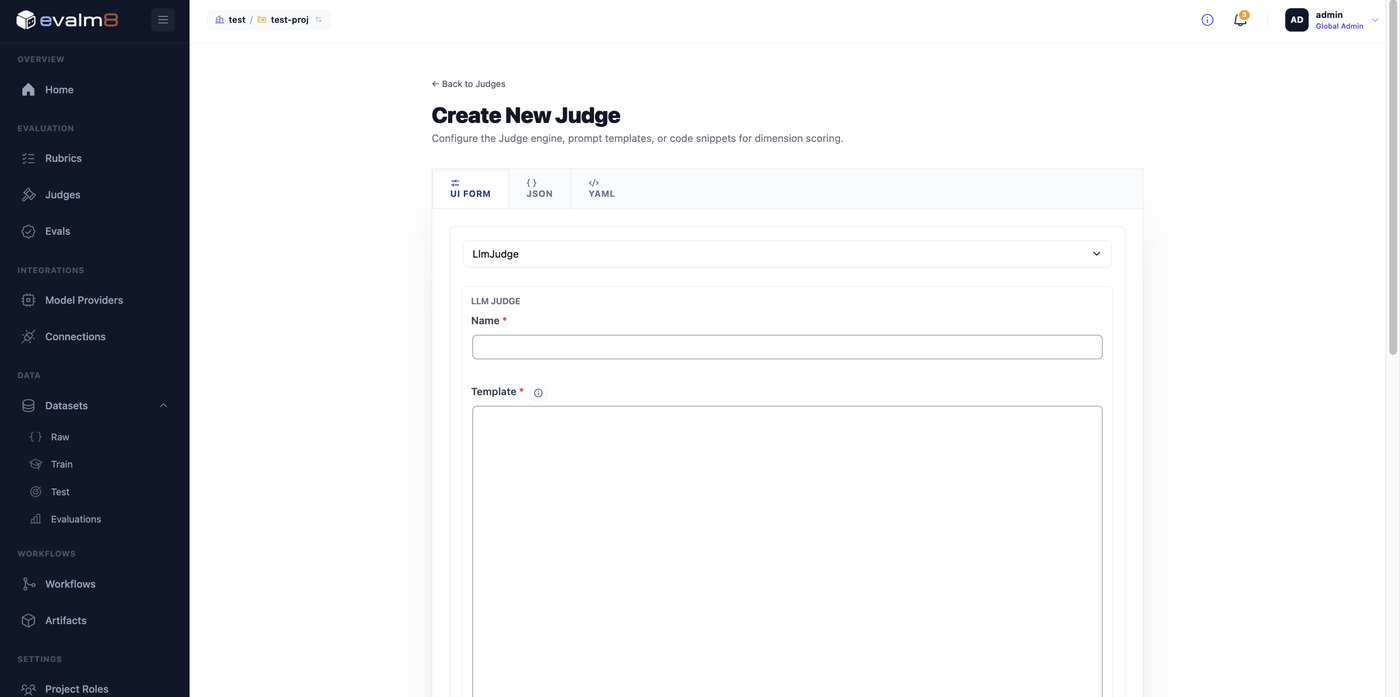Click the Create New Judge heading
This screenshot has height=697, width=1400.
coord(526,115)
